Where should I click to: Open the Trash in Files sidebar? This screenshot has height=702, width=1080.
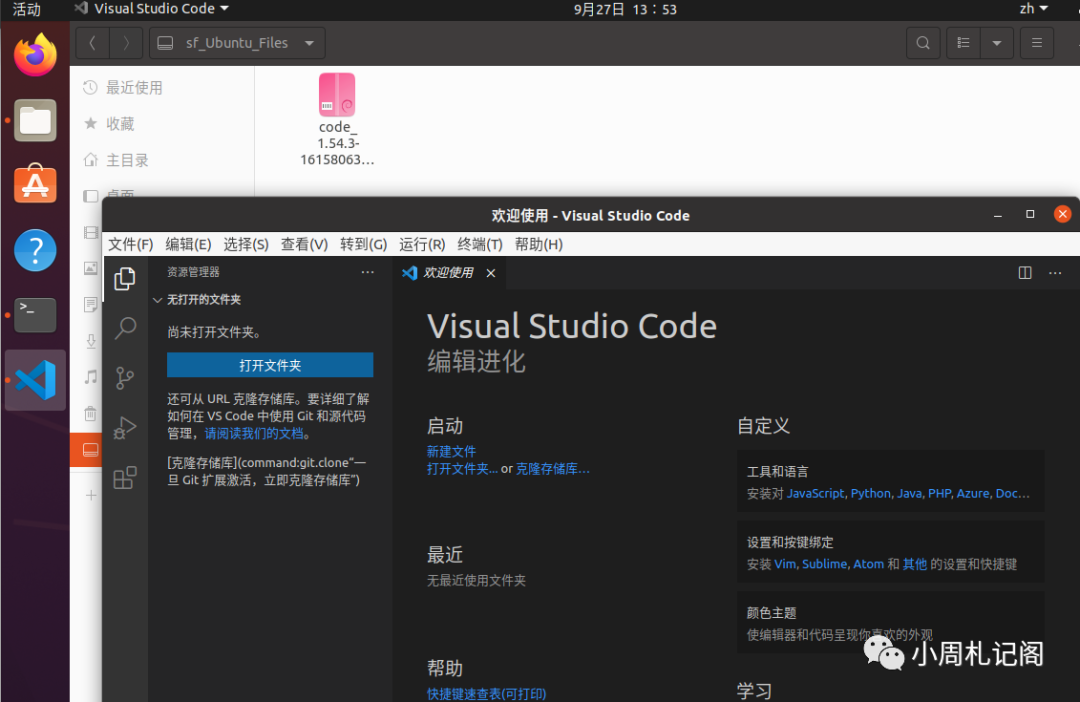91,413
